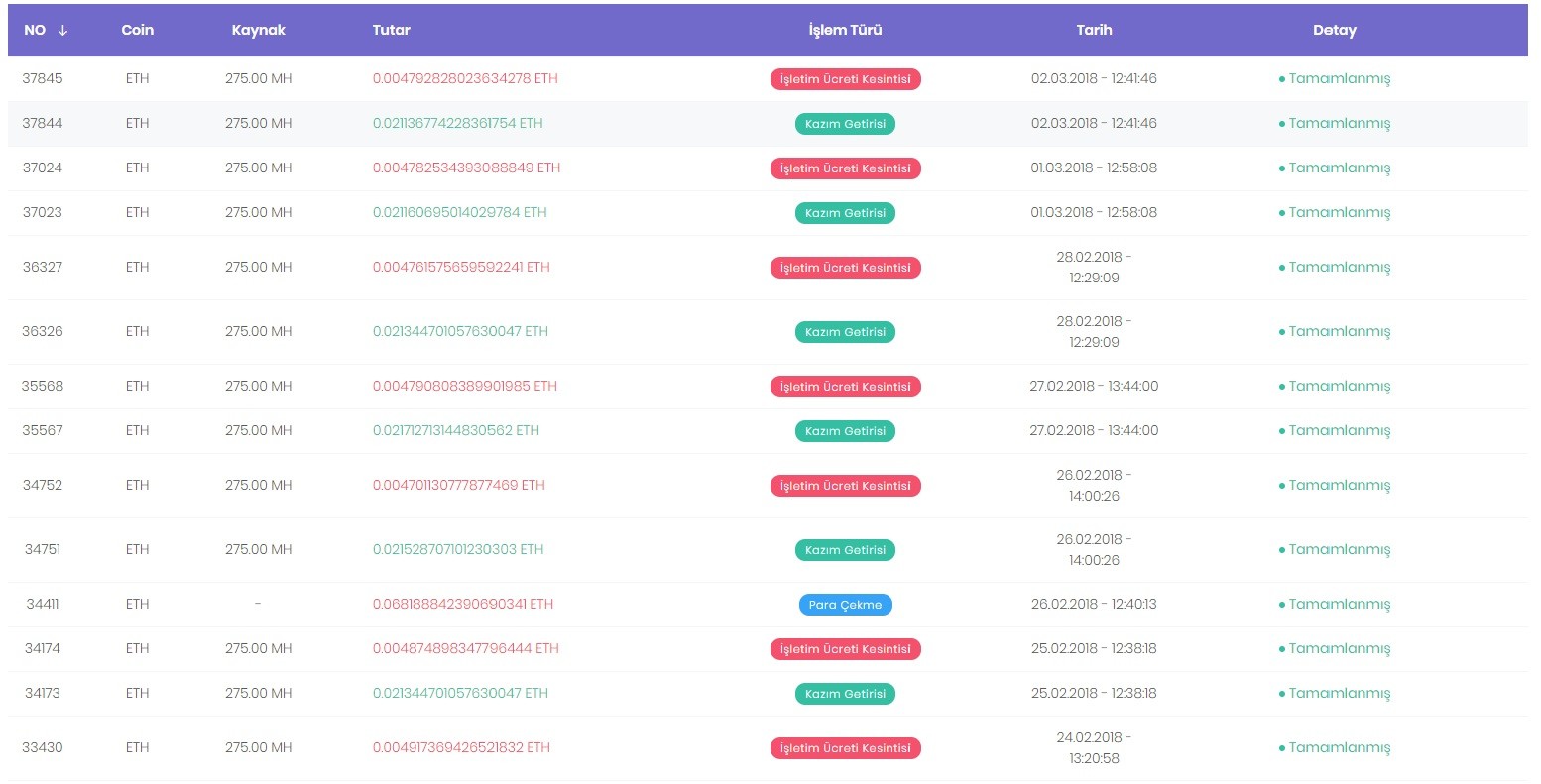Click the Detay column header
The width and height of the screenshot is (1541, 784).
[x=1335, y=30]
